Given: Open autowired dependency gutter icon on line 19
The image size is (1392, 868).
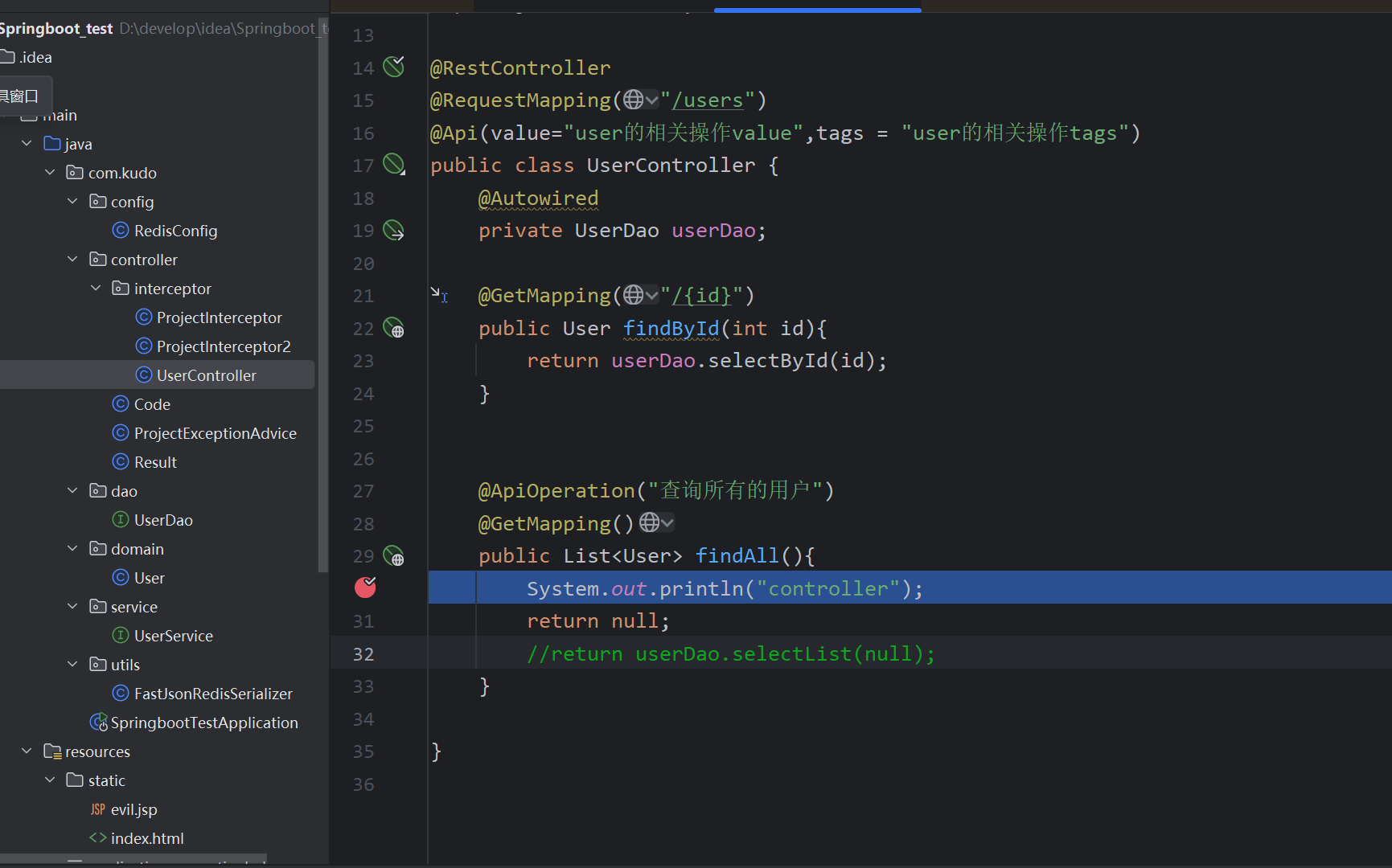Looking at the screenshot, I should coord(394,231).
